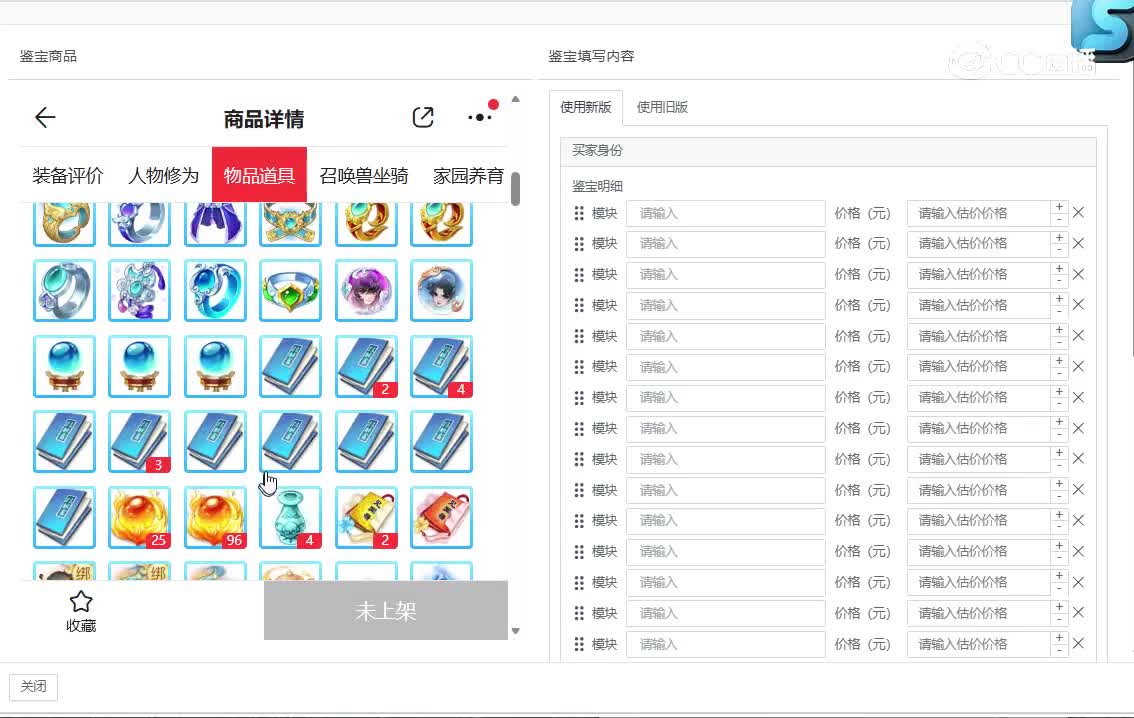Click the product panel scroll-up arrow
The height and width of the screenshot is (718, 1134).
(x=516, y=99)
